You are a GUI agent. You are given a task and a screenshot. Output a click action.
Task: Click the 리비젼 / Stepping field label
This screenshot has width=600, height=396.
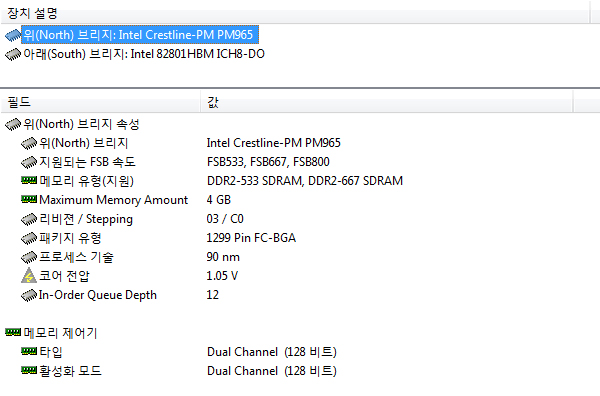click(86, 219)
